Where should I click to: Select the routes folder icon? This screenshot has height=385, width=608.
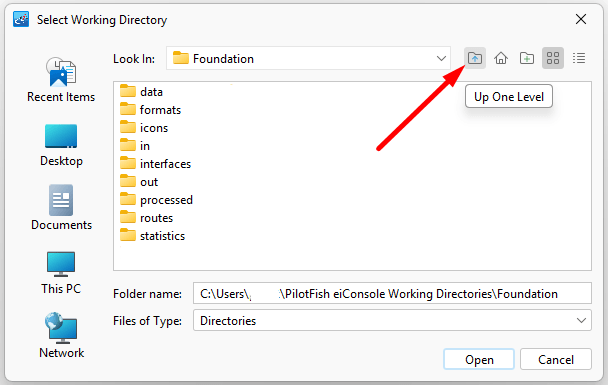128,218
